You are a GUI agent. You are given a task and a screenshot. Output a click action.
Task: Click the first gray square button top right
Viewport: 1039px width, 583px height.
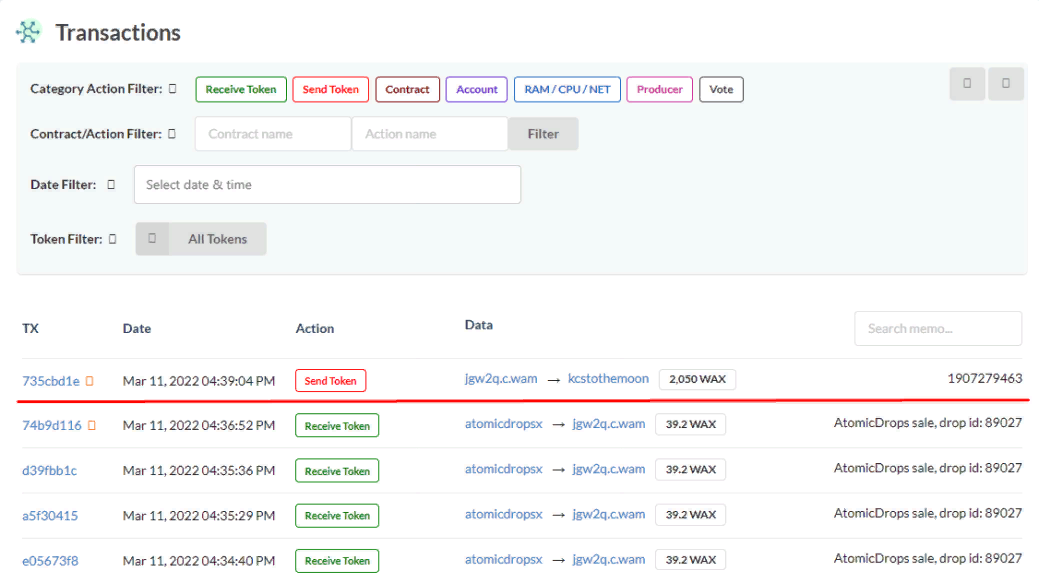(967, 83)
